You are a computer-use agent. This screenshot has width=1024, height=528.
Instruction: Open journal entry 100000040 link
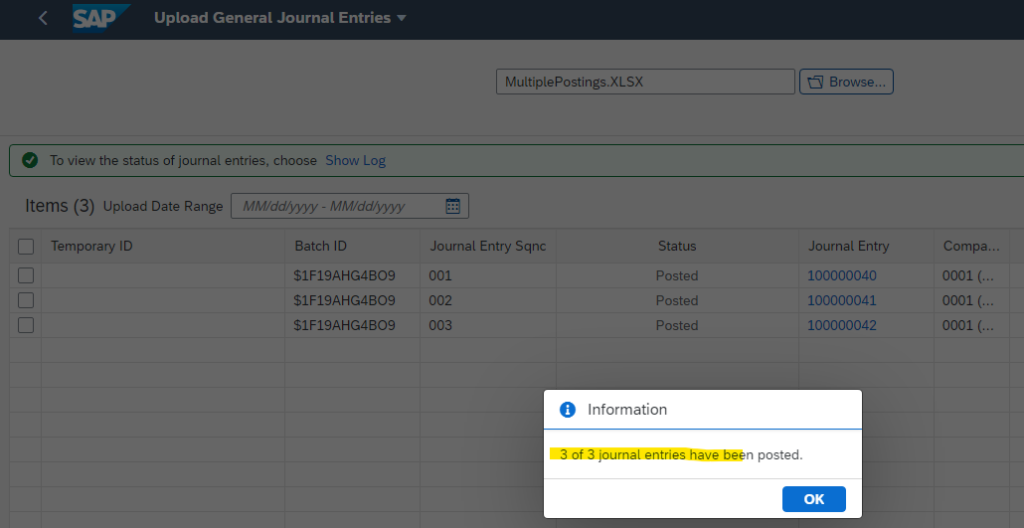(x=841, y=275)
